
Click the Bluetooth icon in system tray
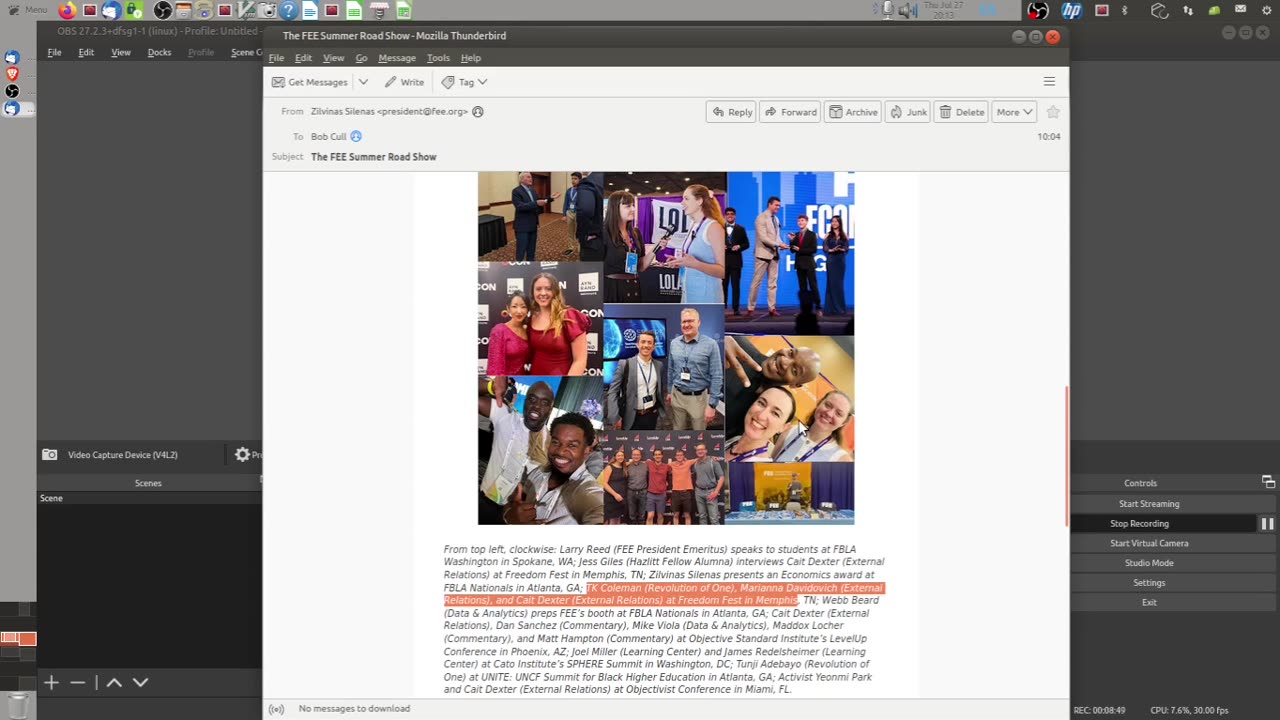point(1124,11)
